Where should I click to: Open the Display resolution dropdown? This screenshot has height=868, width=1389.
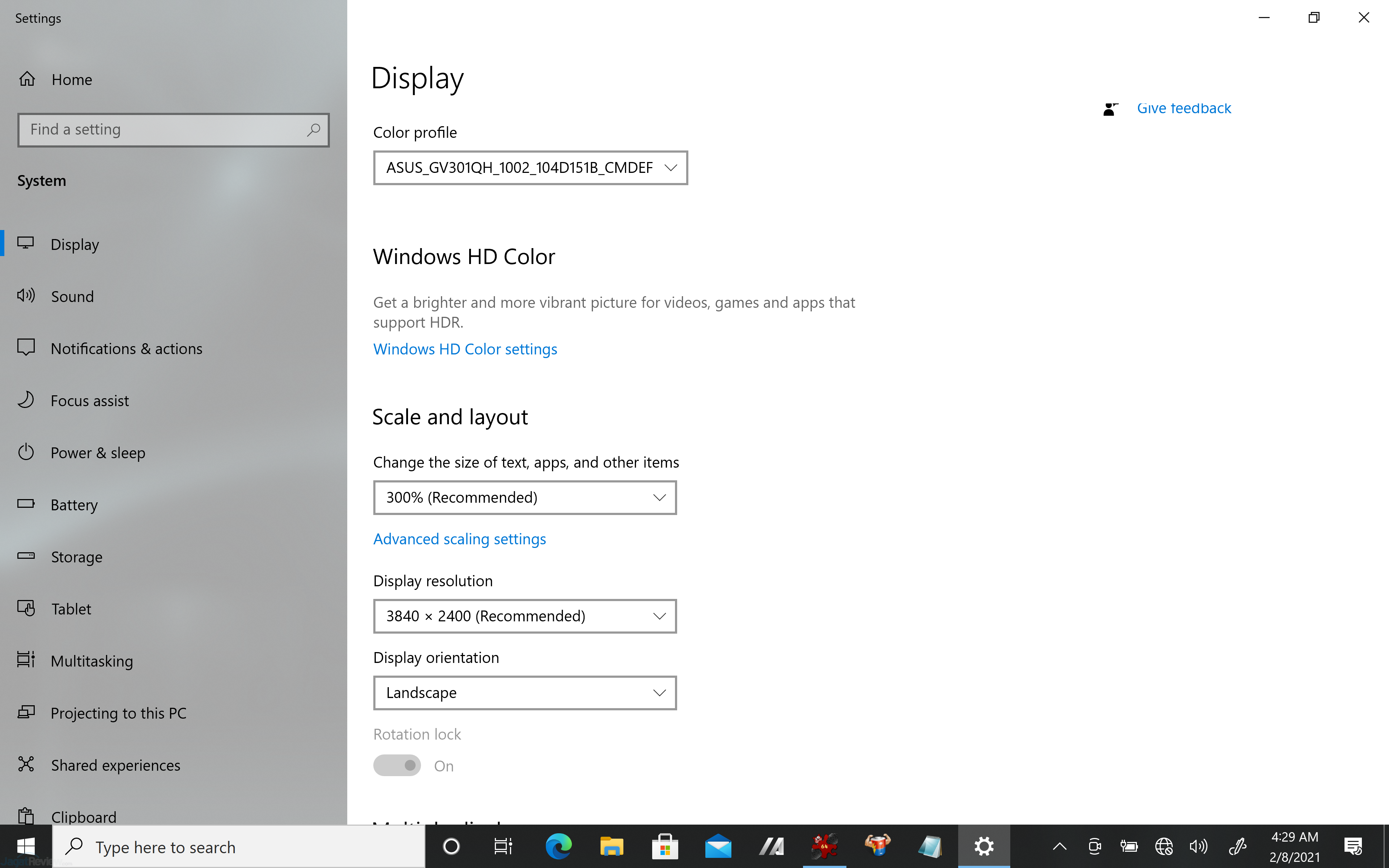pyautogui.click(x=524, y=616)
